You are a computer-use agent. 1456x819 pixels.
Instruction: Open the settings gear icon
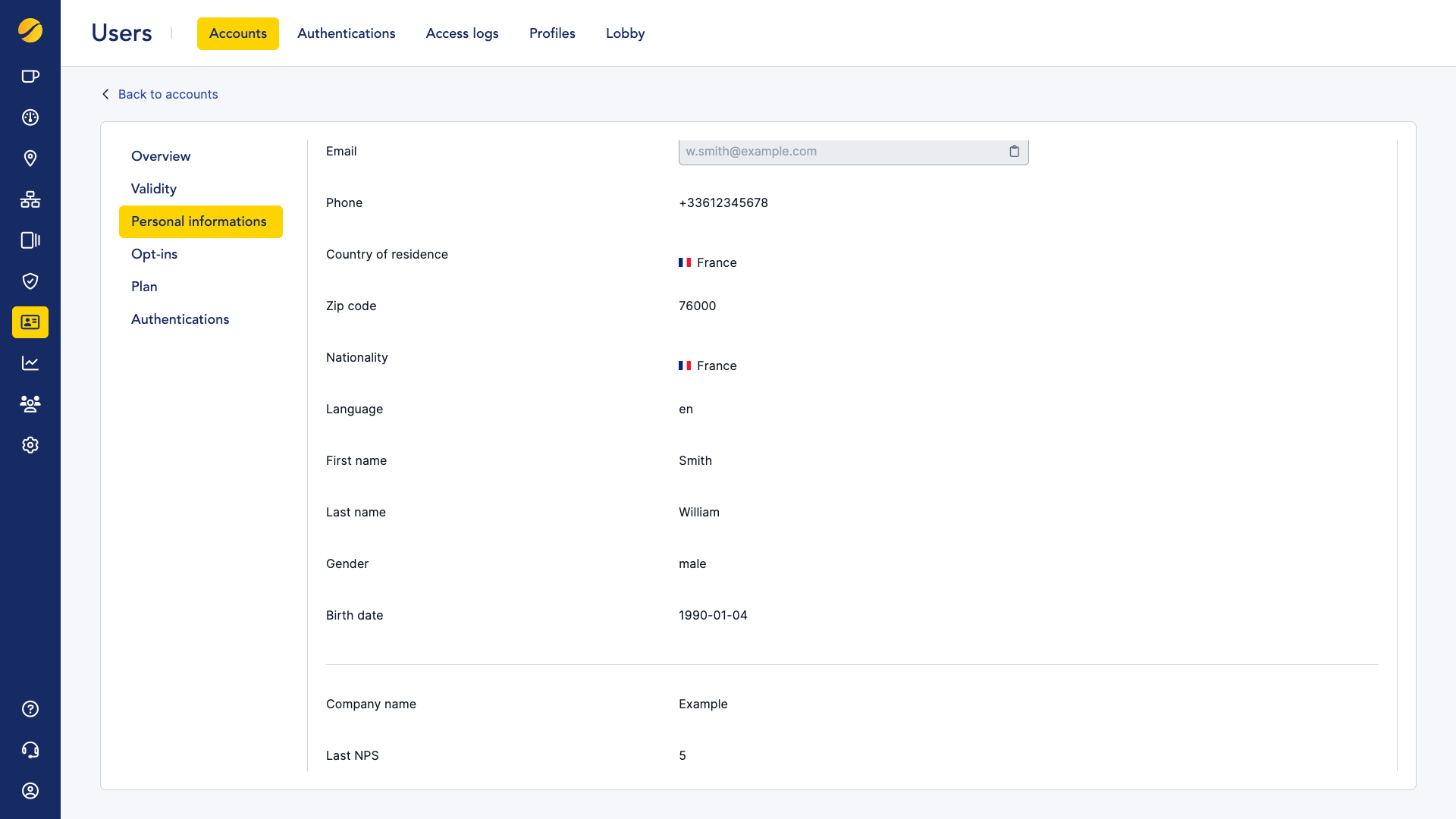point(30,445)
